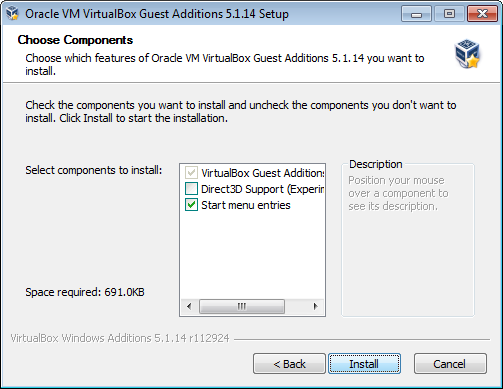The height and width of the screenshot is (389, 503).
Task: Enable the Direct3D Support checkbox
Action: [x=191, y=189]
